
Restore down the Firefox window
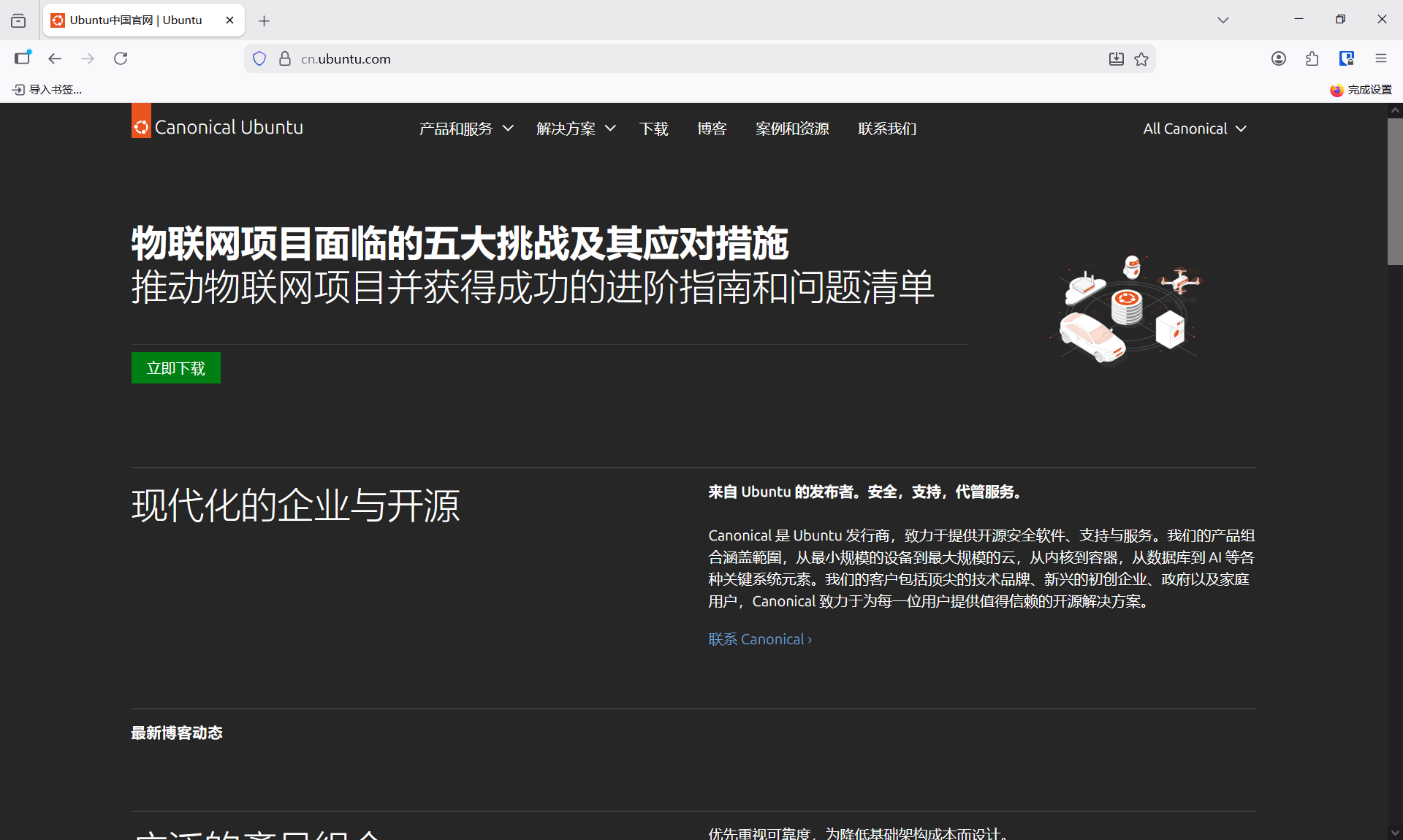tap(1340, 20)
